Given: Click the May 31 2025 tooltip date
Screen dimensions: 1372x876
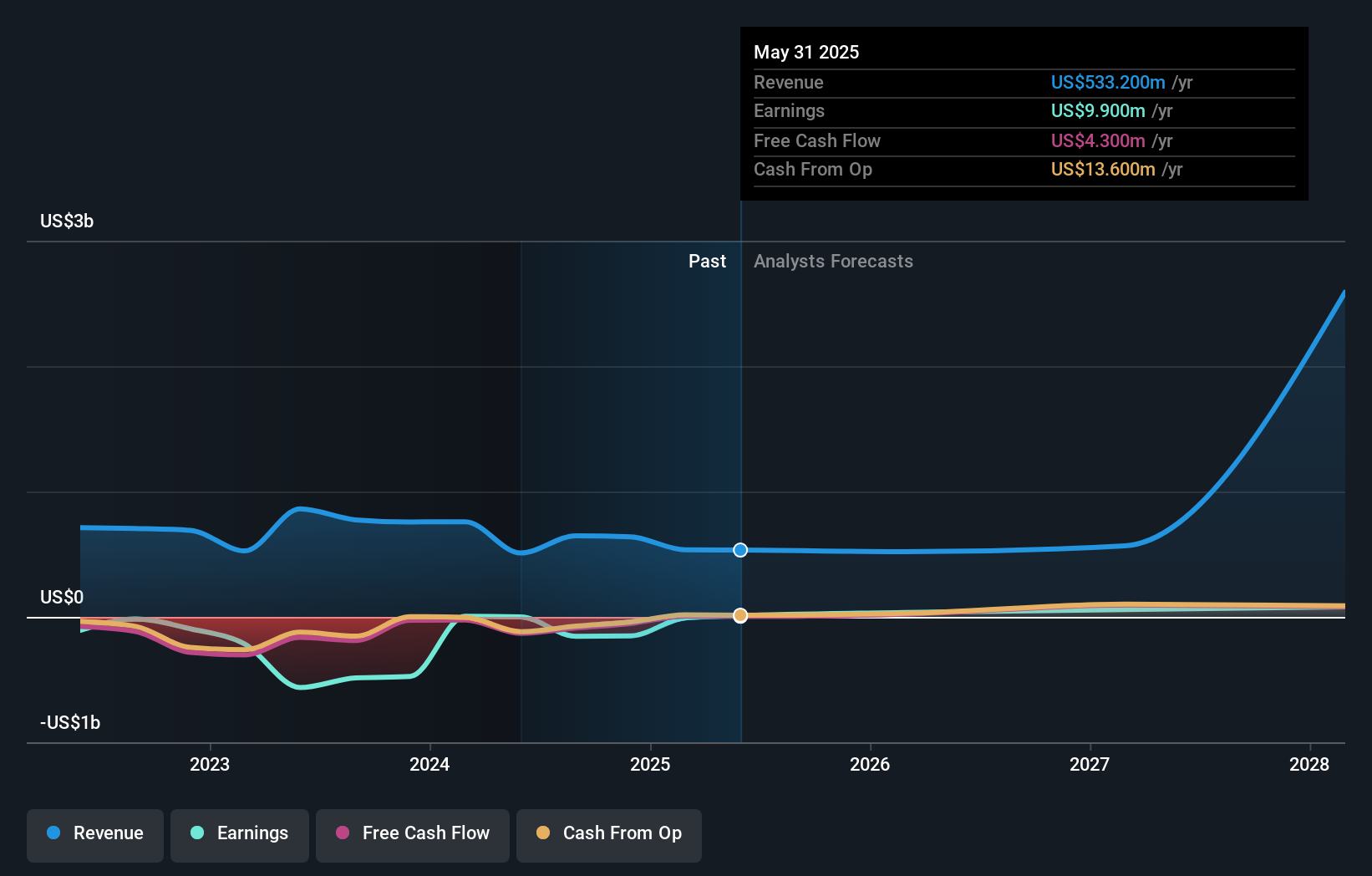Looking at the screenshot, I should click(806, 52).
